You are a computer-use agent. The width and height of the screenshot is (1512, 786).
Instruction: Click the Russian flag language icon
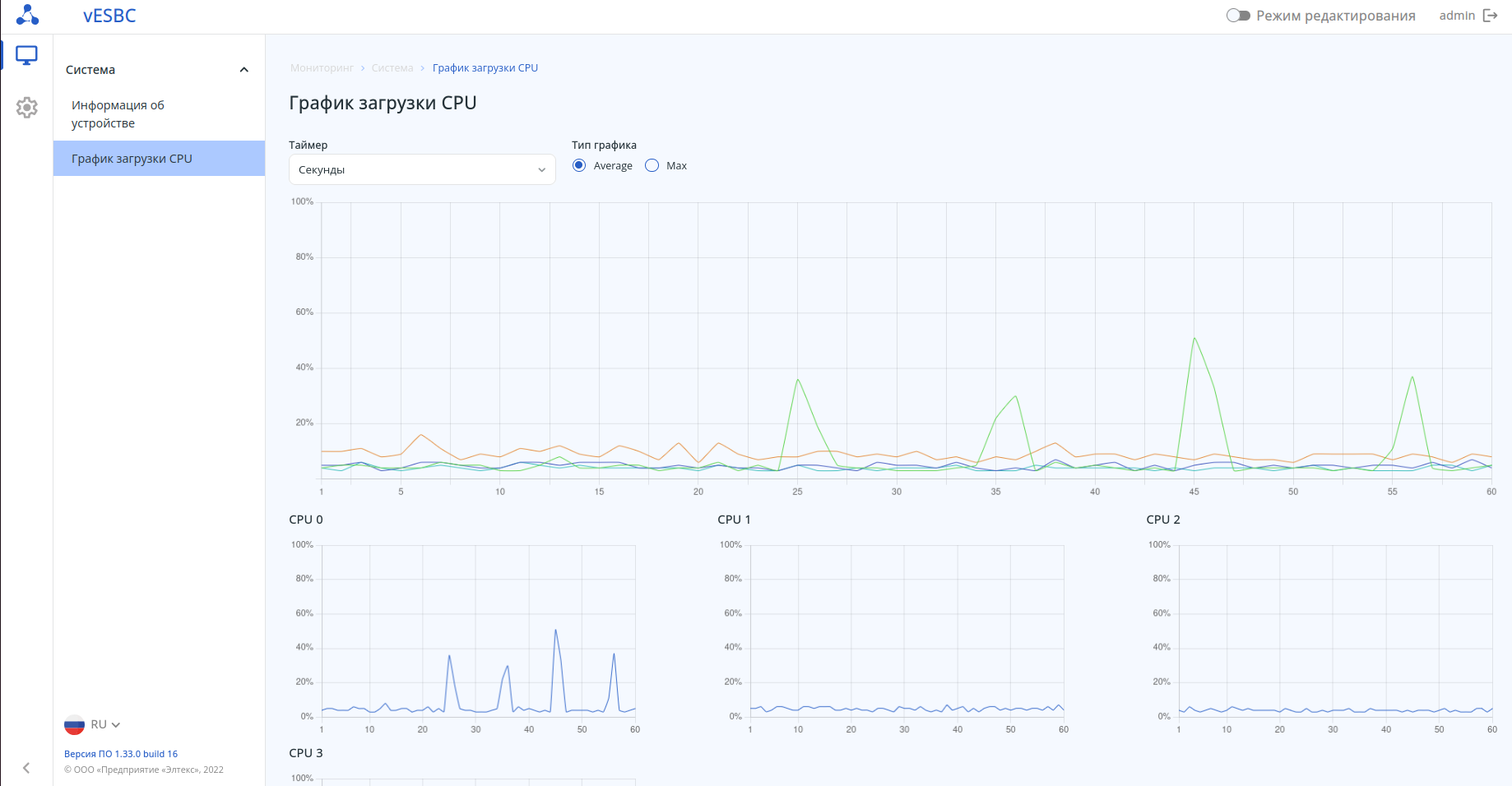pyautogui.click(x=74, y=725)
